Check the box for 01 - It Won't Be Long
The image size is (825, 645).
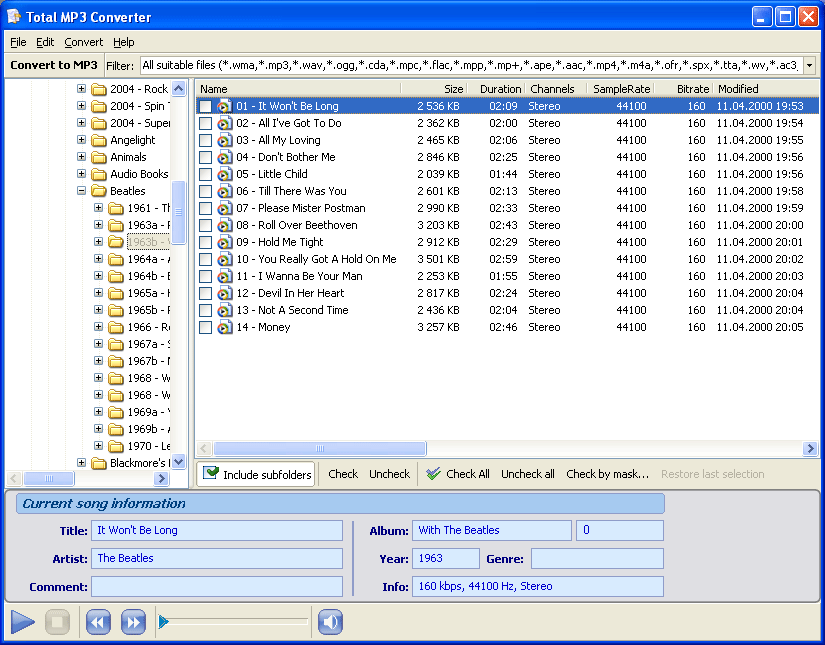point(205,106)
